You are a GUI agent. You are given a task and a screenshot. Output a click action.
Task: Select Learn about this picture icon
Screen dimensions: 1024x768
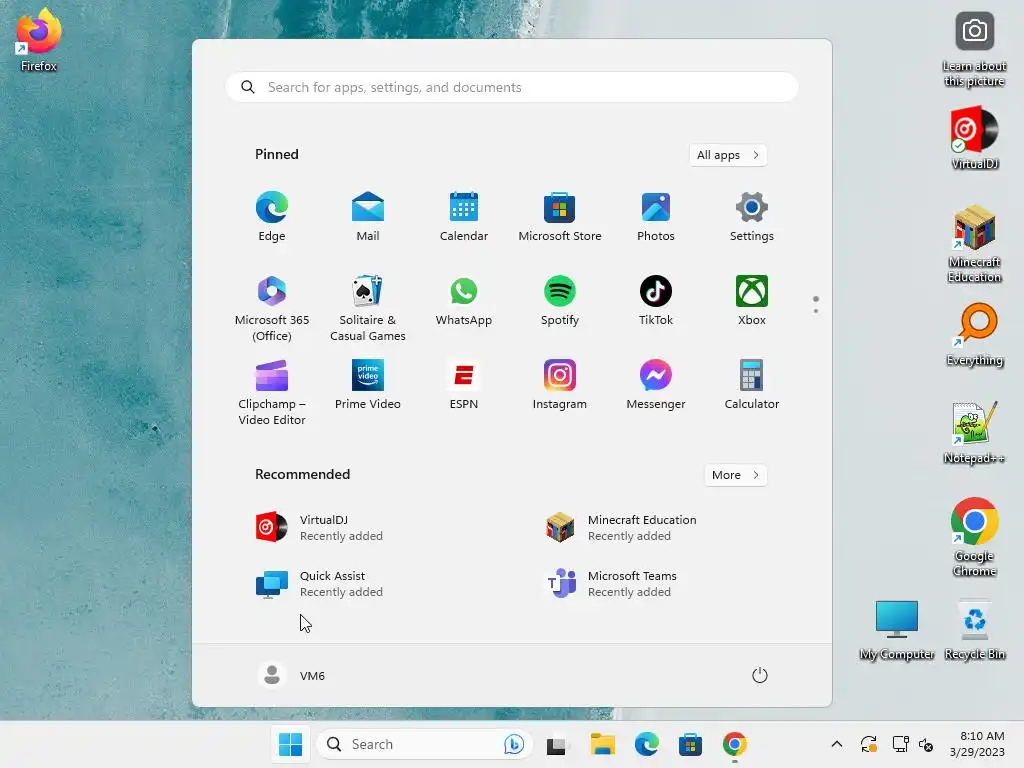[974, 50]
